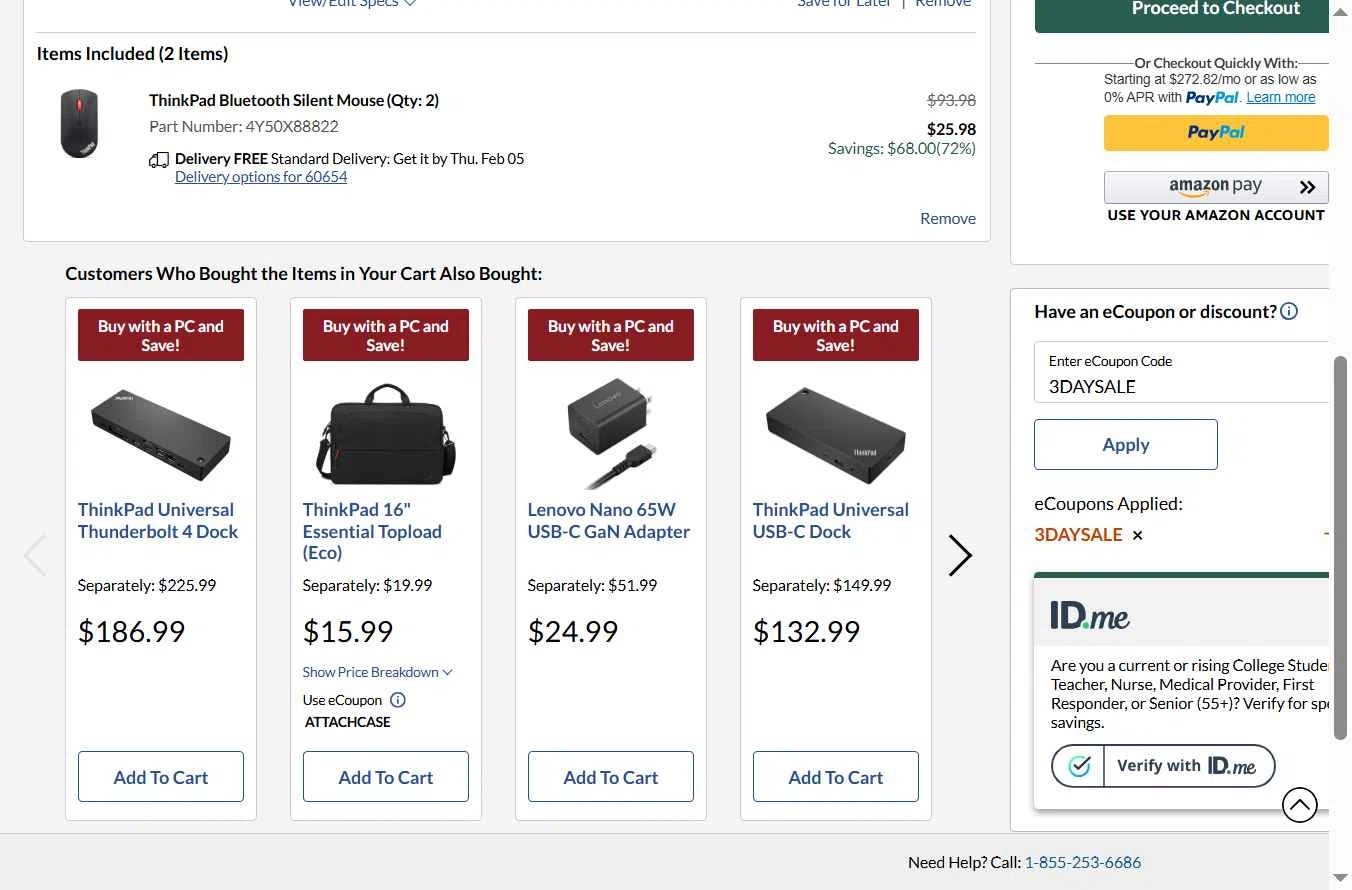
Task: Open PayPal Learn more link
Action: click(1281, 97)
